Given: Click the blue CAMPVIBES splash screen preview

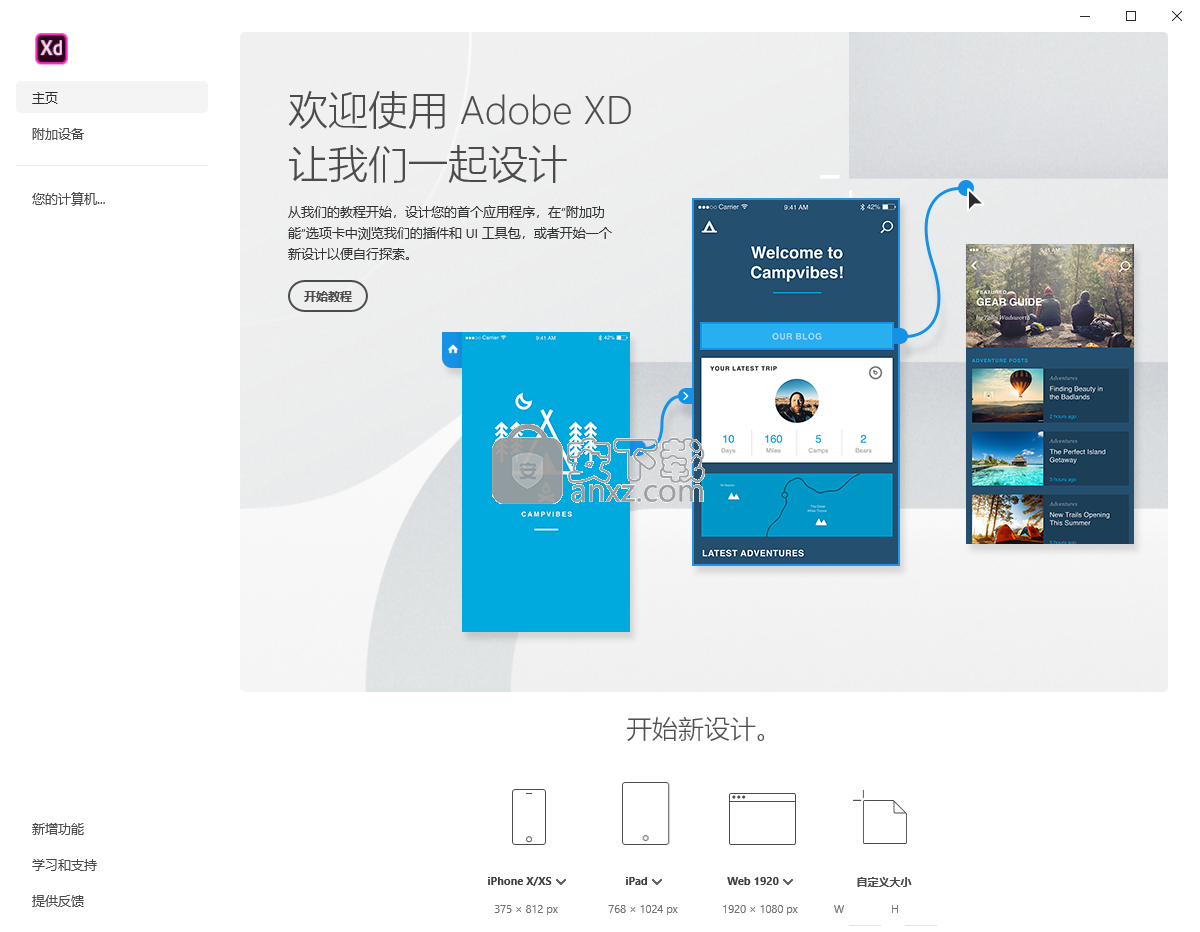Looking at the screenshot, I should pyautogui.click(x=546, y=482).
